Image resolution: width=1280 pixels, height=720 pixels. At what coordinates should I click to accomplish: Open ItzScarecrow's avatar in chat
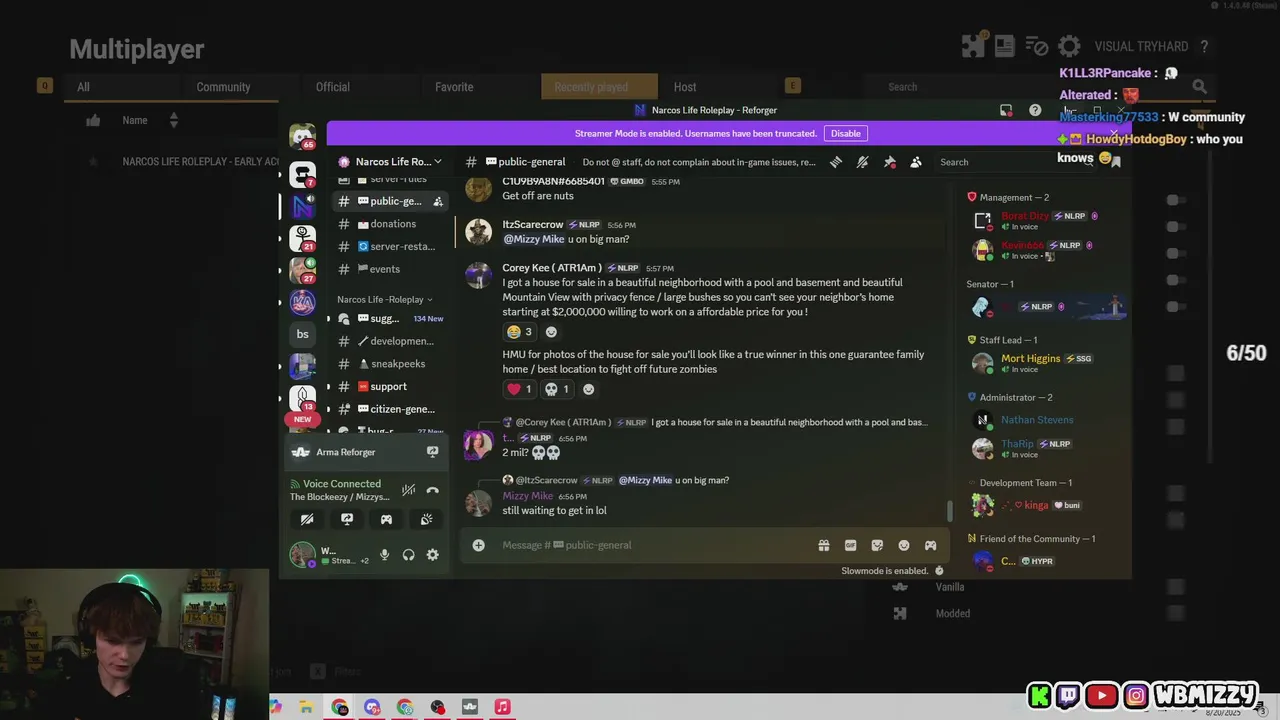[478, 232]
